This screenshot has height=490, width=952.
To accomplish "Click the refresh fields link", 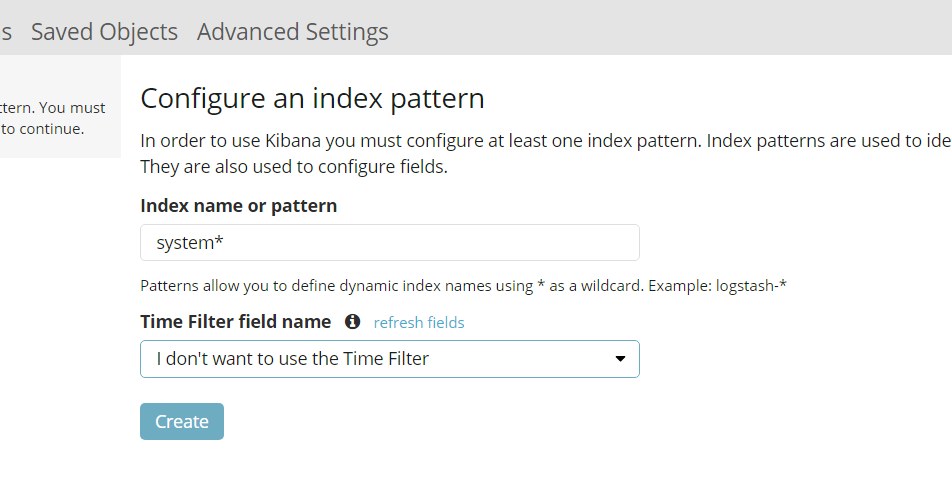I will click(419, 322).
